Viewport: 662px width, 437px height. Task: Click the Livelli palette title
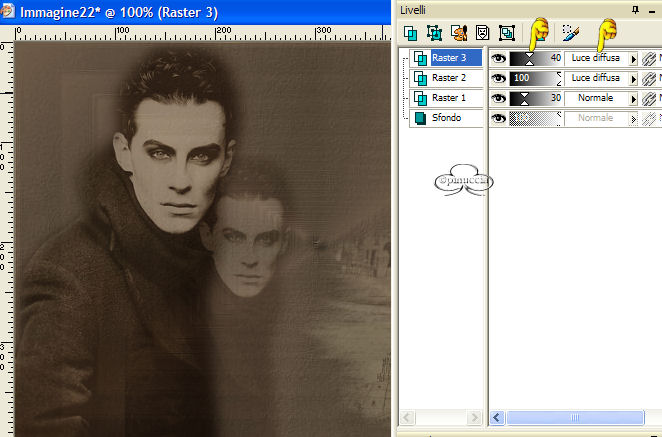click(x=413, y=10)
